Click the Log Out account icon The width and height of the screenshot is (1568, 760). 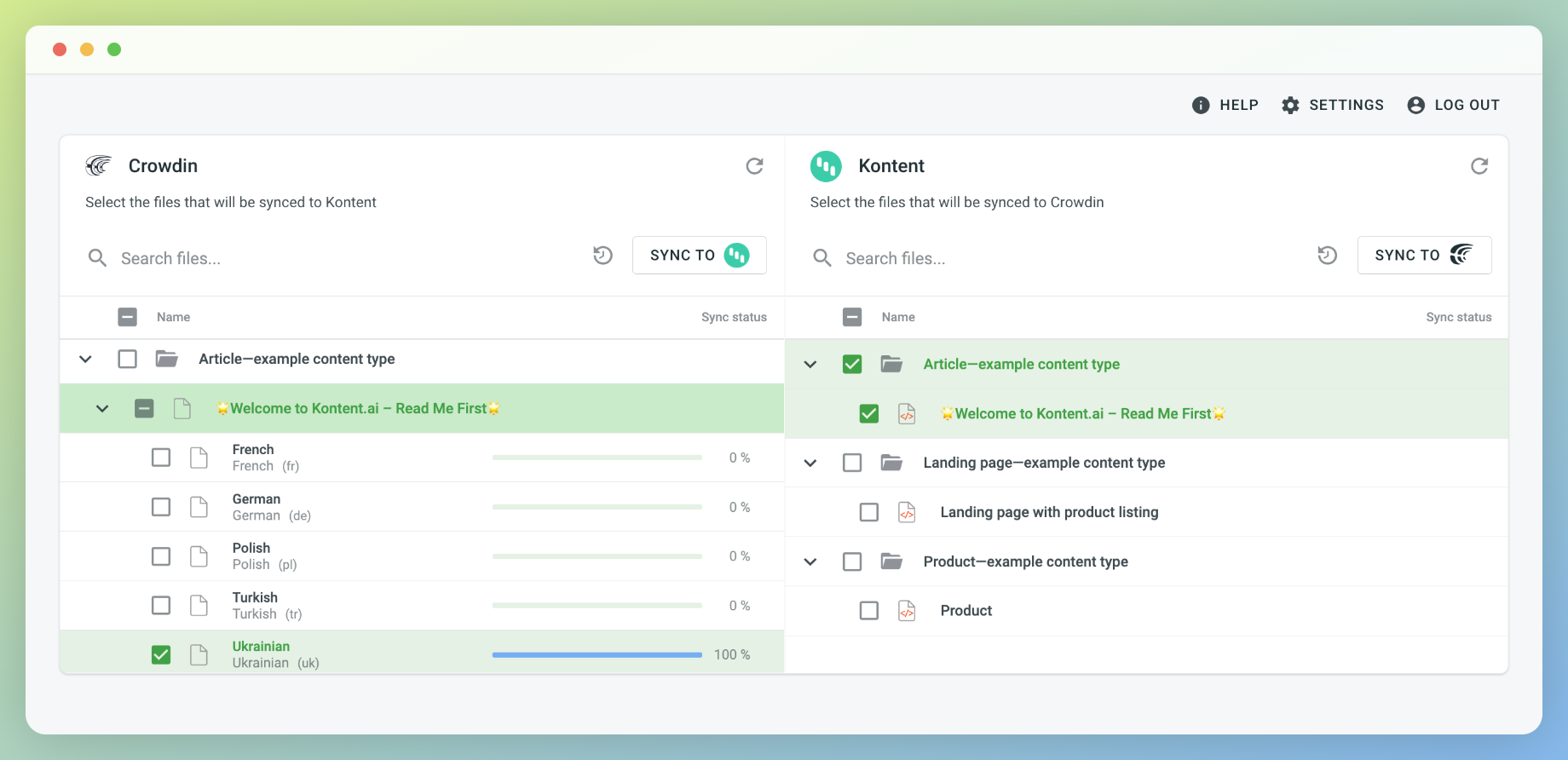click(x=1416, y=105)
